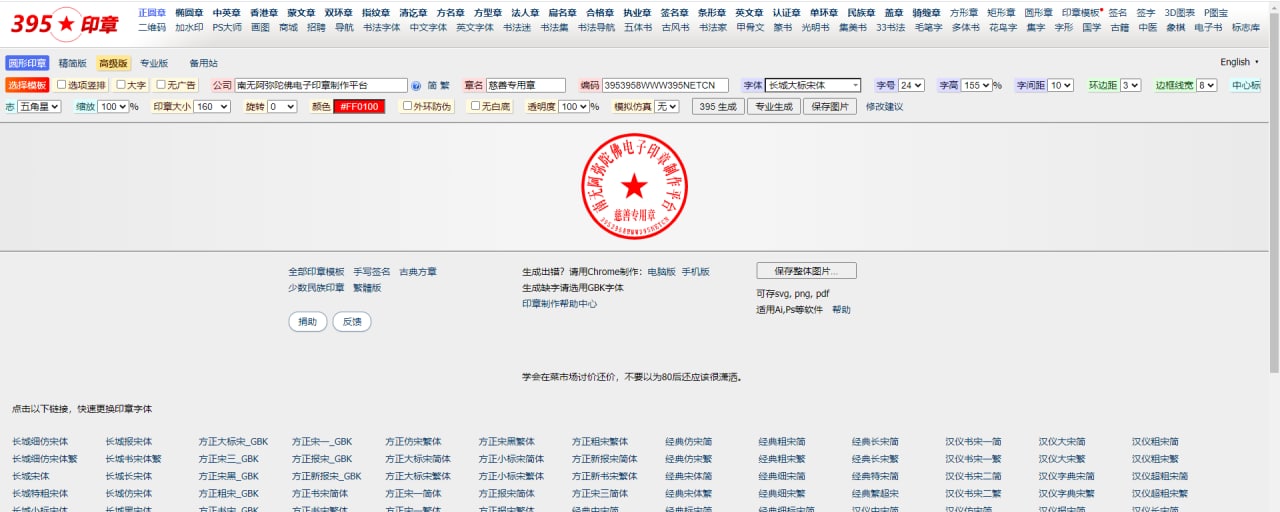1280x512 pixels.
Task: Switch to the 高级版 tab
Action: [x=113, y=63]
